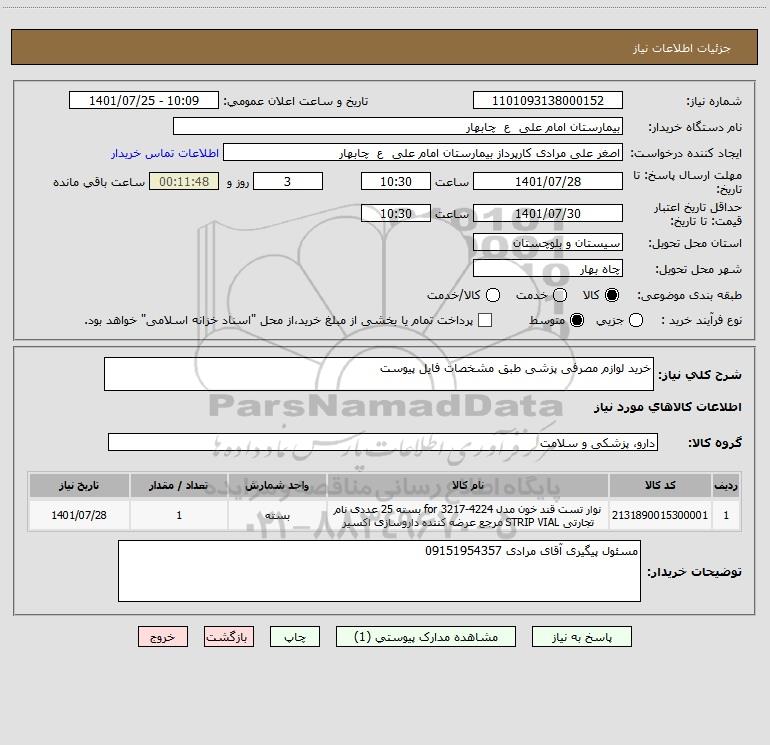Click the remaining time countdown 00:11:48
This screenshot has height=745, width=770.
[184, 181]
